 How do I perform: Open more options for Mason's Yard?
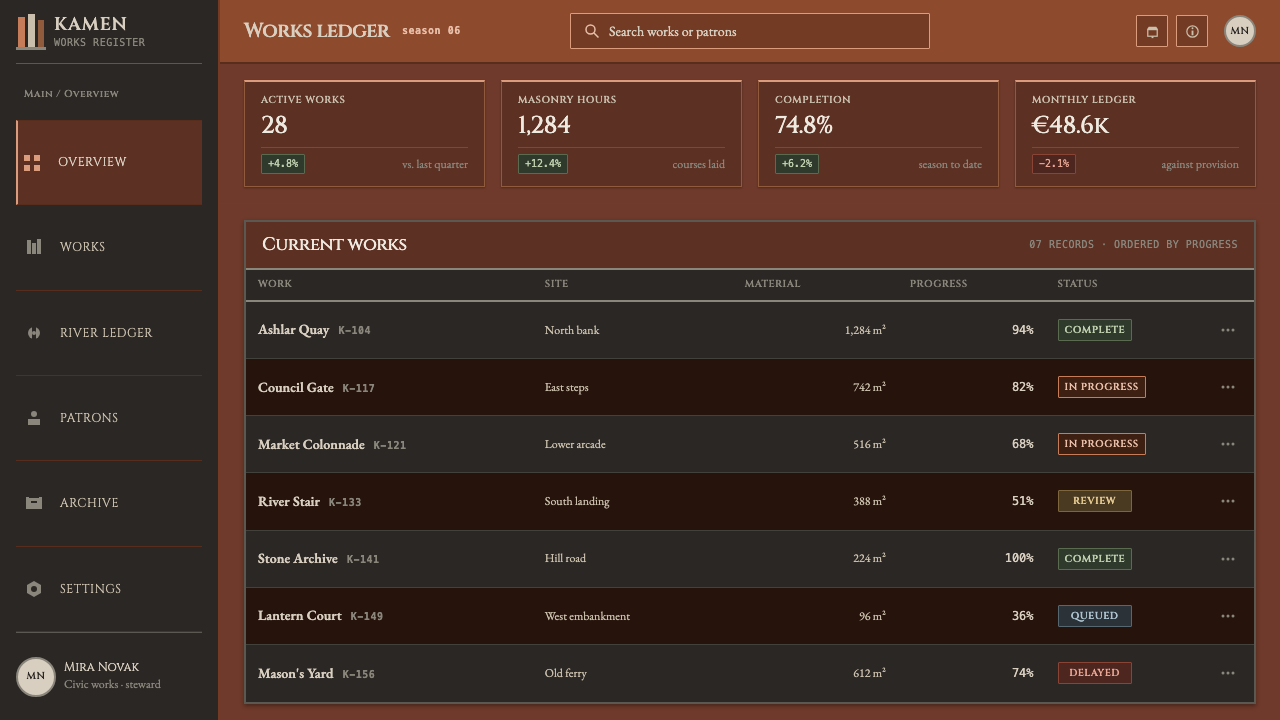click(x=1228, y=673)
